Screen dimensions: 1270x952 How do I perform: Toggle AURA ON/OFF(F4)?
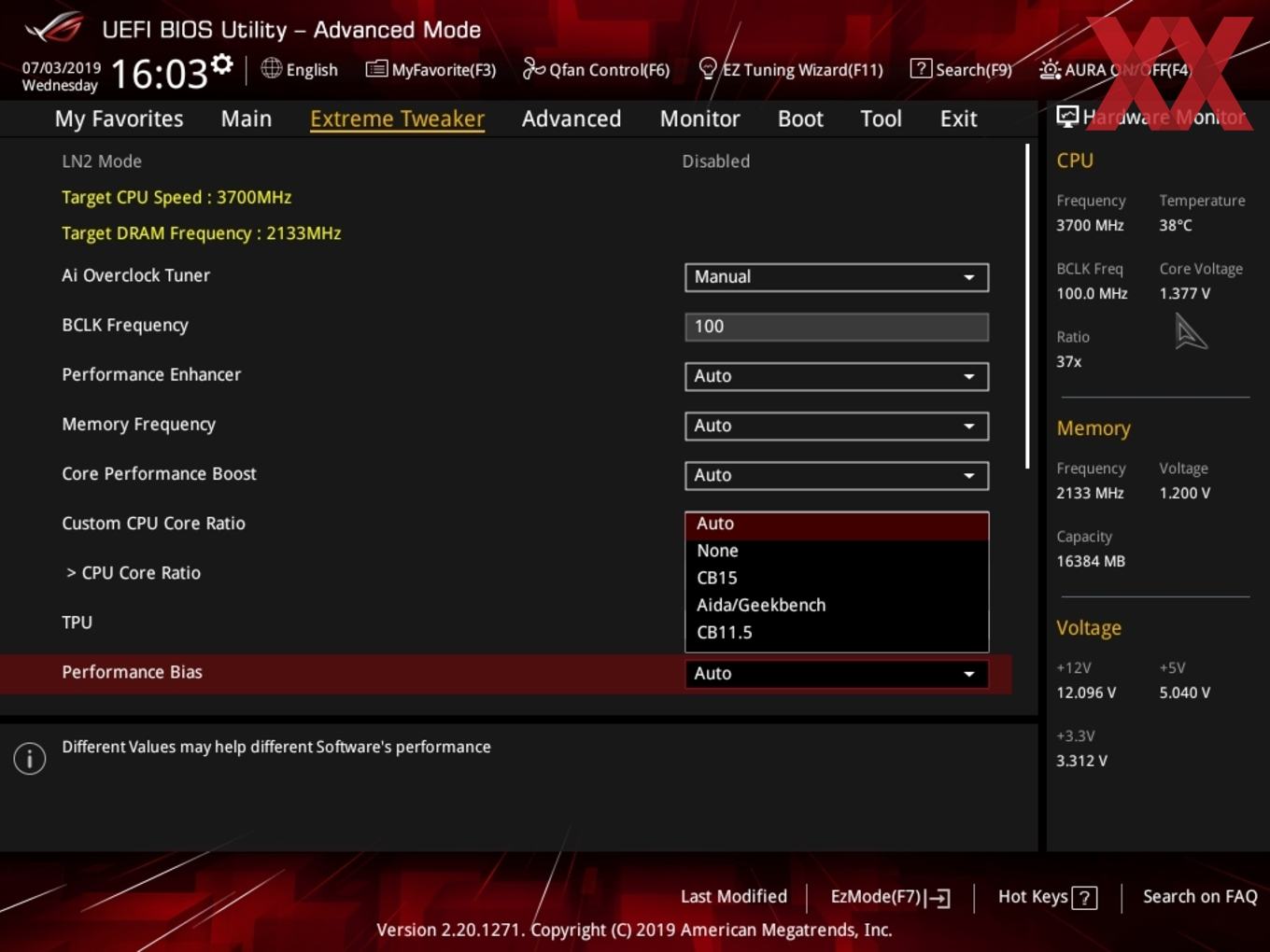click(x=1115, y=69)
